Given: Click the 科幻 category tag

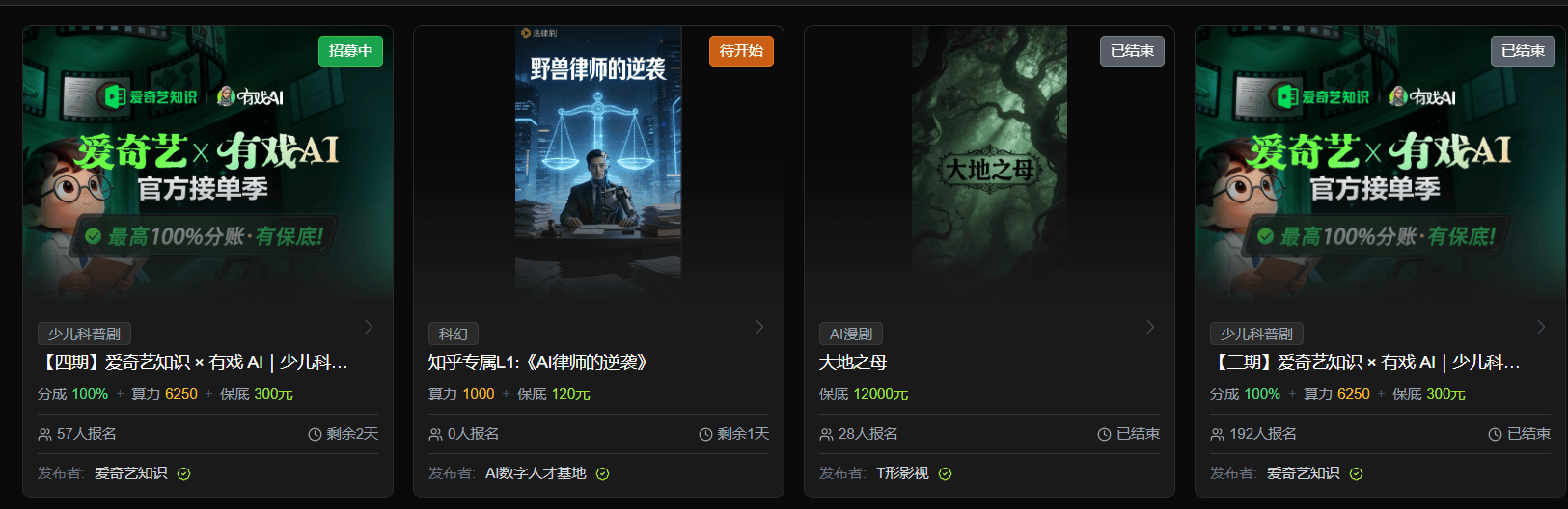Looking at the screenshot, I should coord(454,334).
